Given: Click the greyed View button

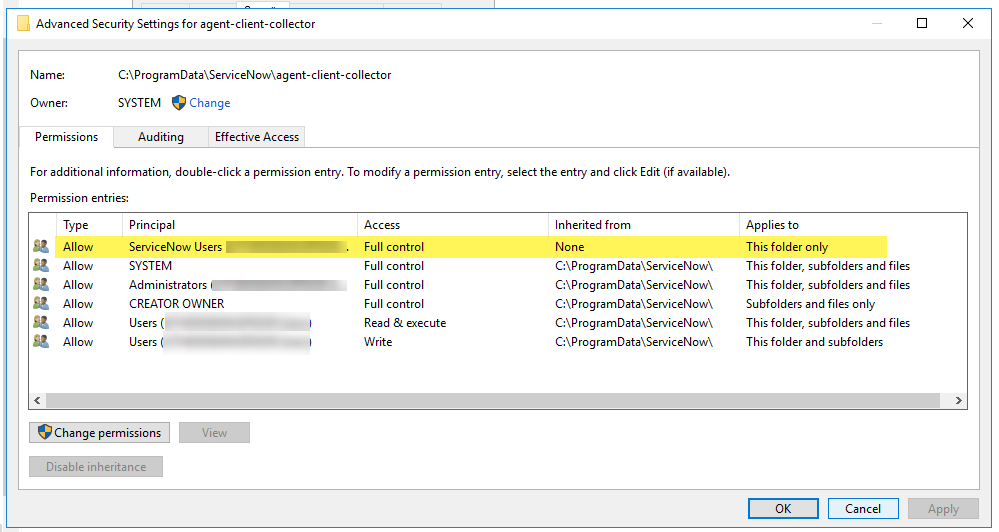Looking at the screenshot, I should pyautogui.click(x=214, y=433).
